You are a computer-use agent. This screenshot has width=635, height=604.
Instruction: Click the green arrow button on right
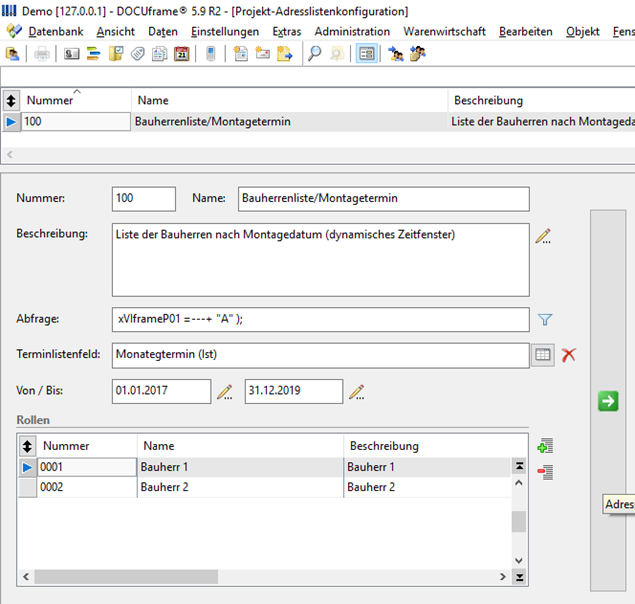click(608, 401)
